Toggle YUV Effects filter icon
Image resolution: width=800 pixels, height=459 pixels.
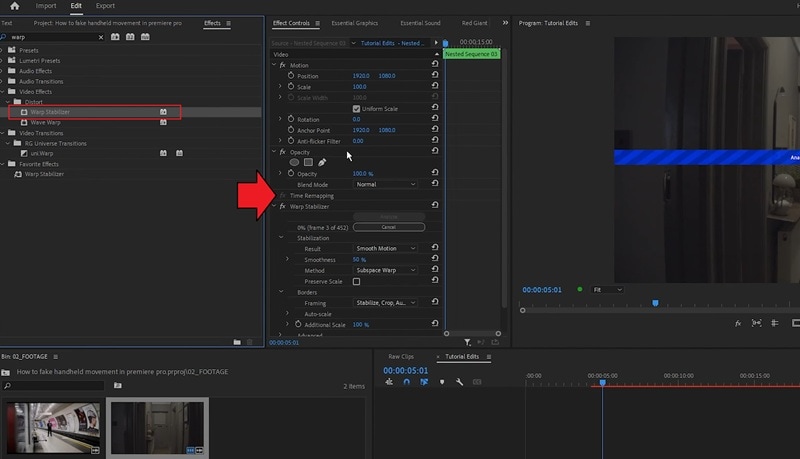pyautogui.click(x=145, y=37)
